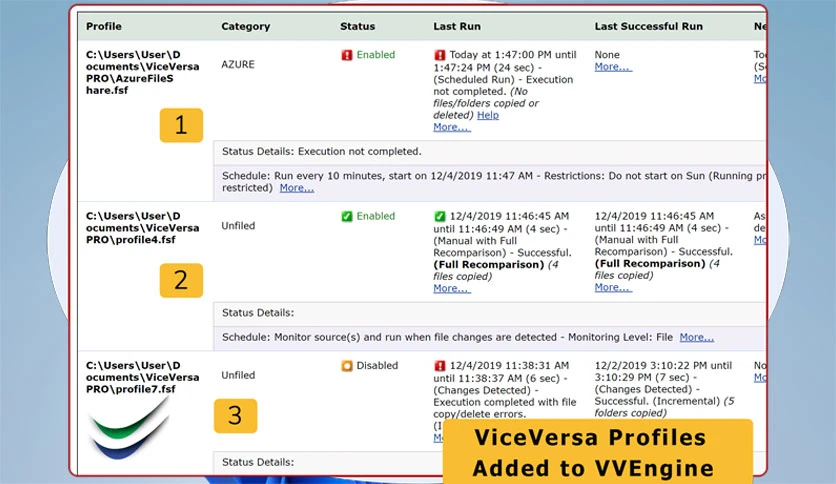Image resolution: width=836 pixels, height=484 pixels.
Task: Click the Last Run column header
Action: pyautogui.click(x=457, y=26)
